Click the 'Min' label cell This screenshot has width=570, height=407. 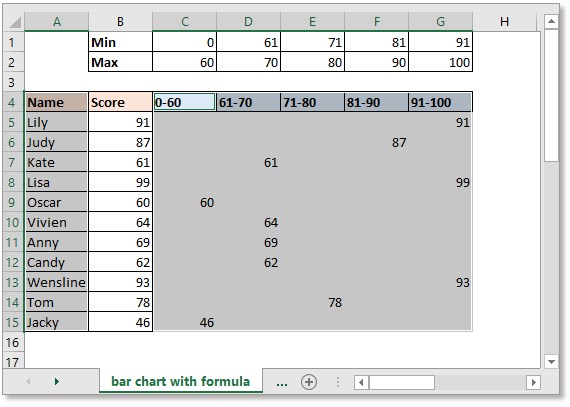120,42
